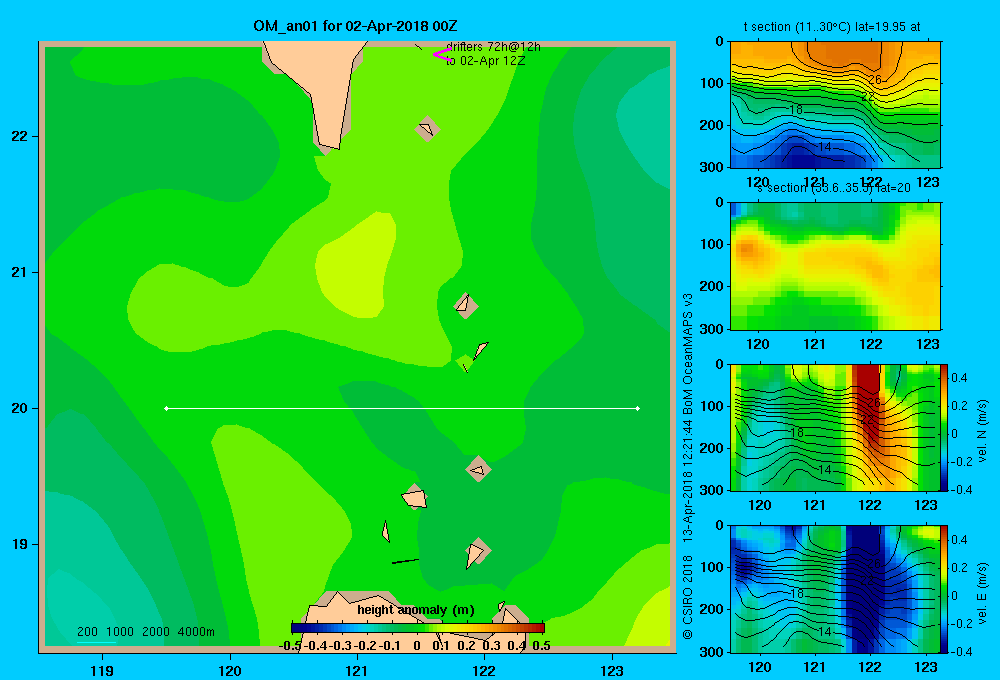Click the island just below the white section line
This screenshot has height=680, width=1000.
tap(478, 469)
